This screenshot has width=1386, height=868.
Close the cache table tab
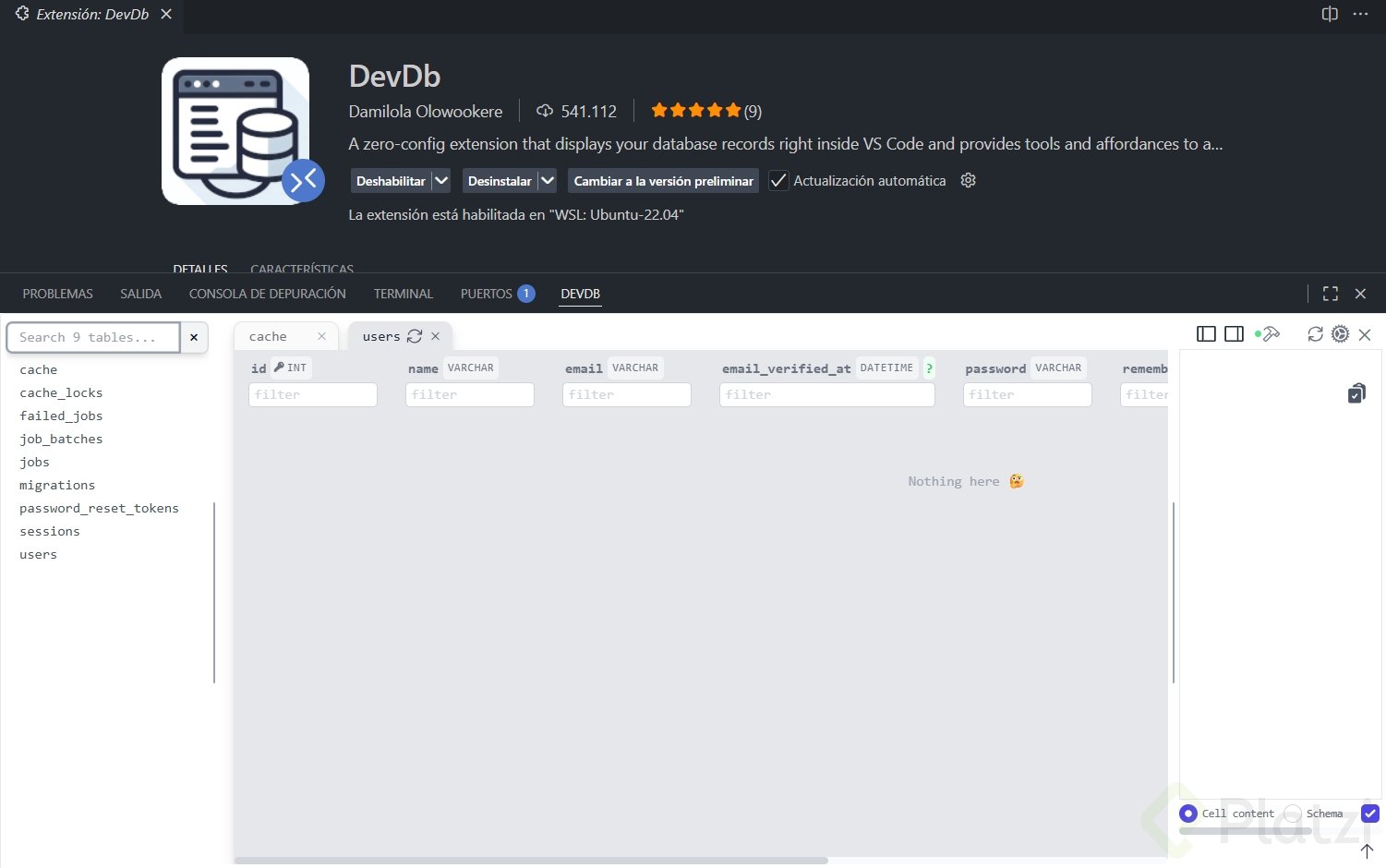(321, 336)
